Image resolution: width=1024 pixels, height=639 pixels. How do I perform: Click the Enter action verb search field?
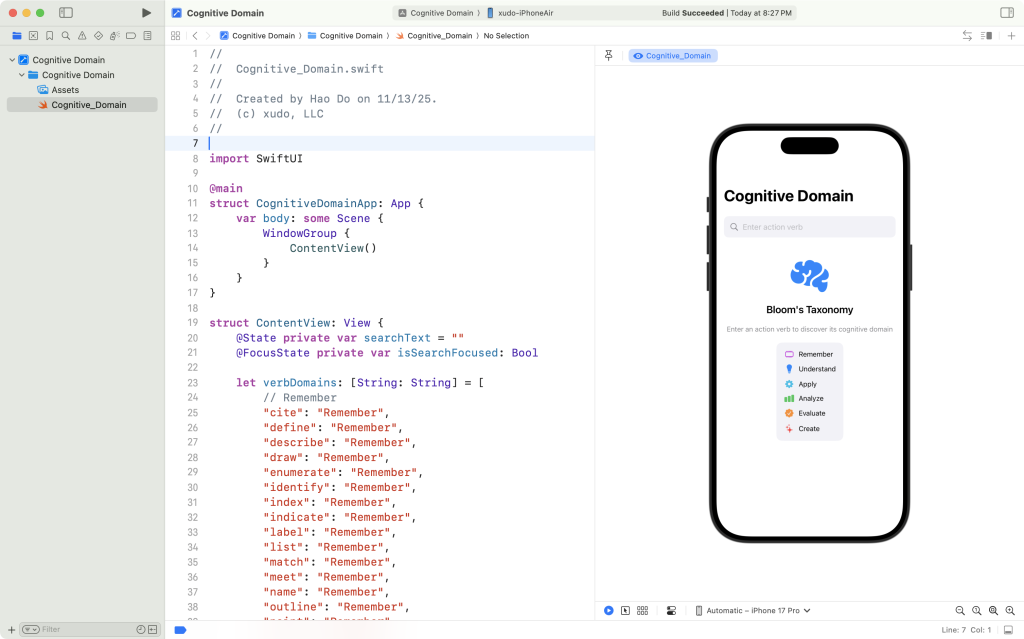(x=810, y=227)
